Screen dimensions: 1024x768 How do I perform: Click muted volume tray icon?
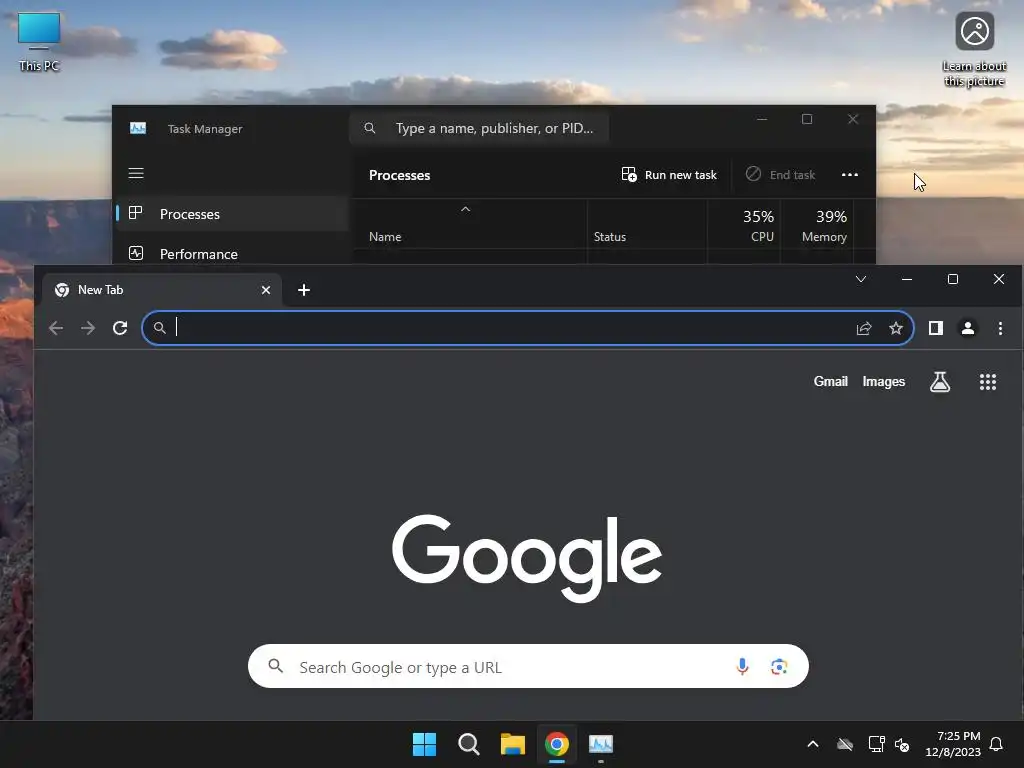pyautogui.click(x=902, y=744)
